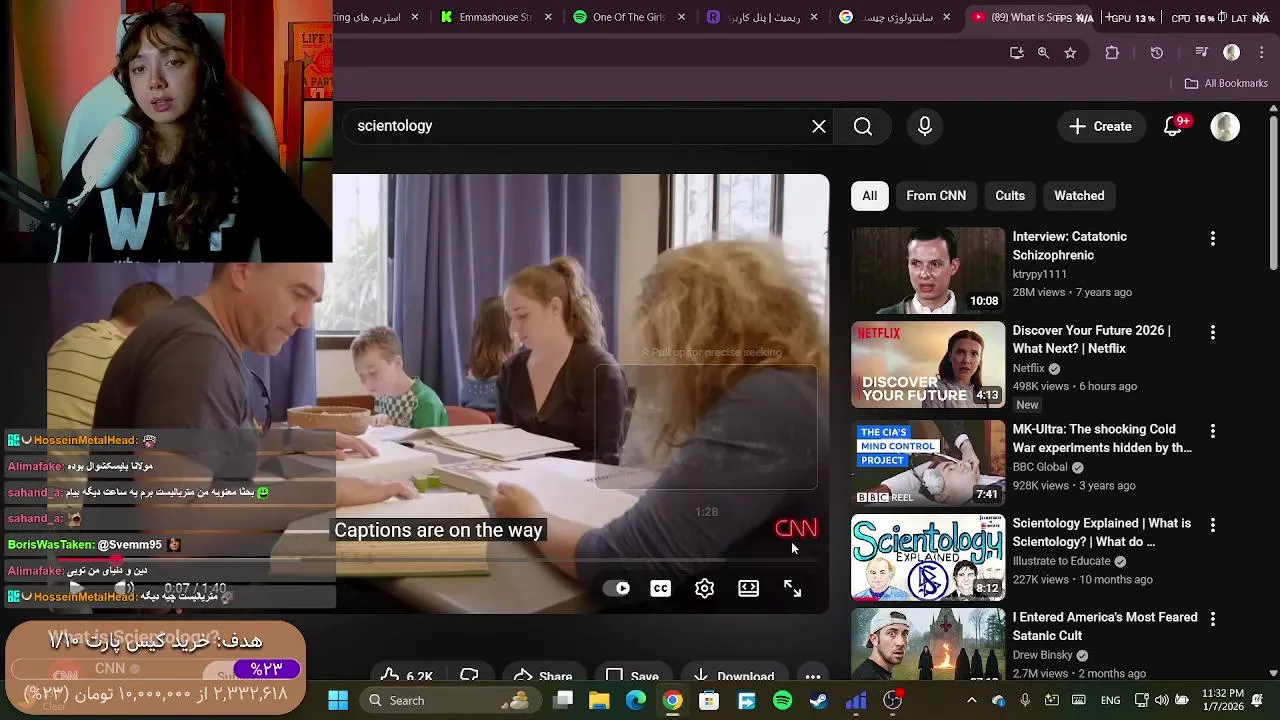Open File Explorer from taskbar

599,701
